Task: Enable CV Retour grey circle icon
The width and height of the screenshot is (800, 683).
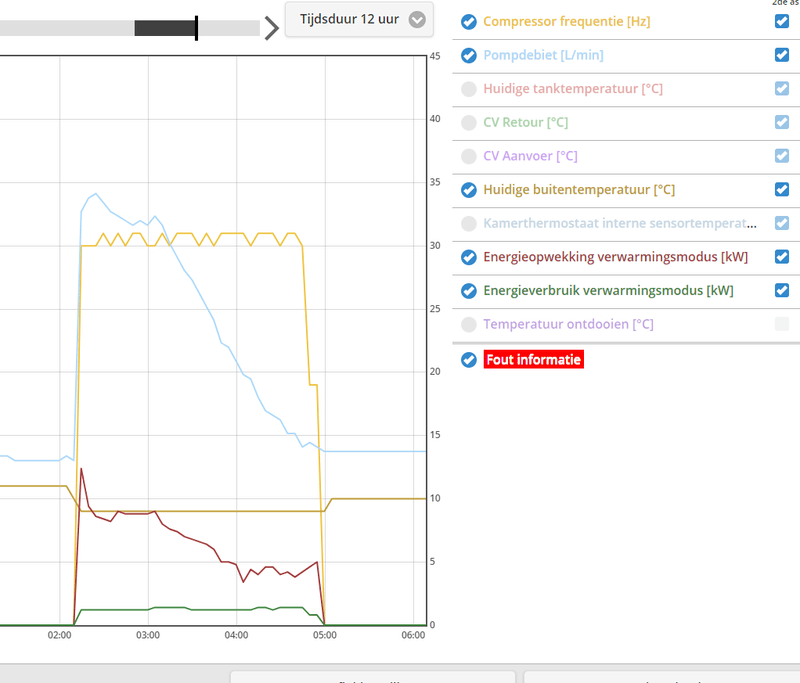Action: click(468, 122)
